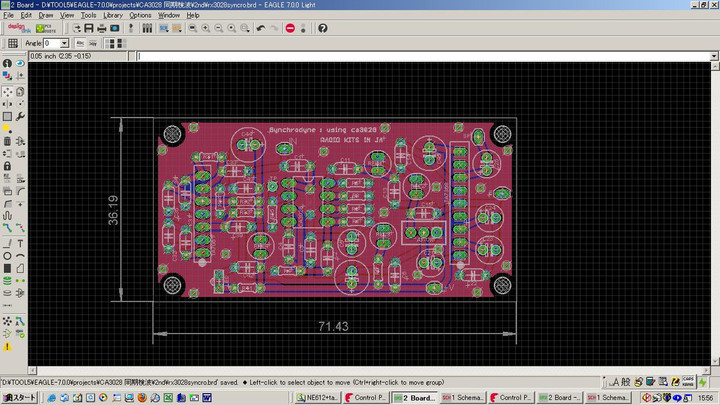This screenshot has width=720, height=405.
Task: Open the Library menu
Action: pyautogui.click(x=112, y=16)
